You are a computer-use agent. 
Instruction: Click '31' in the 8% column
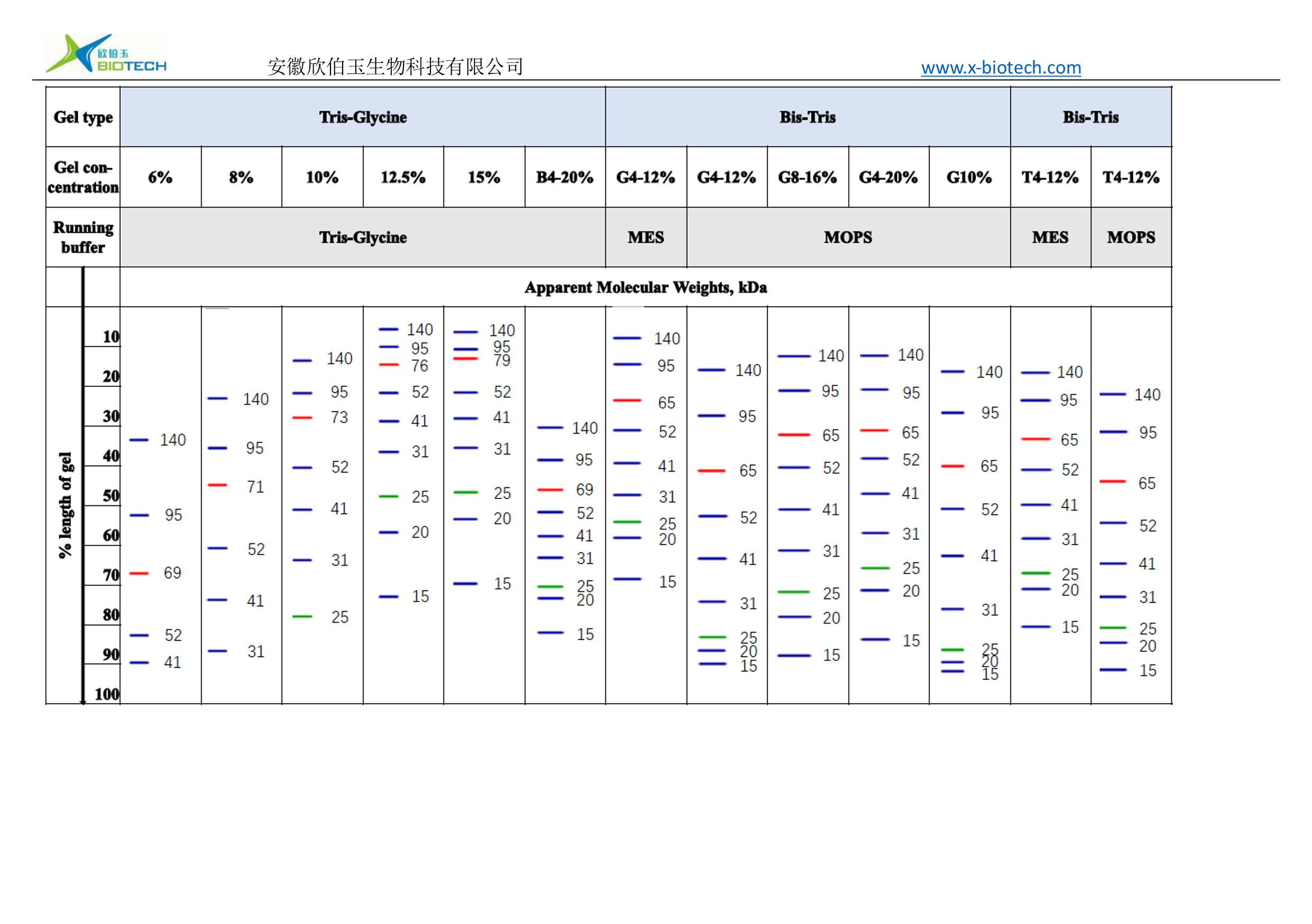pyautogui.click(x=255, y=651)
